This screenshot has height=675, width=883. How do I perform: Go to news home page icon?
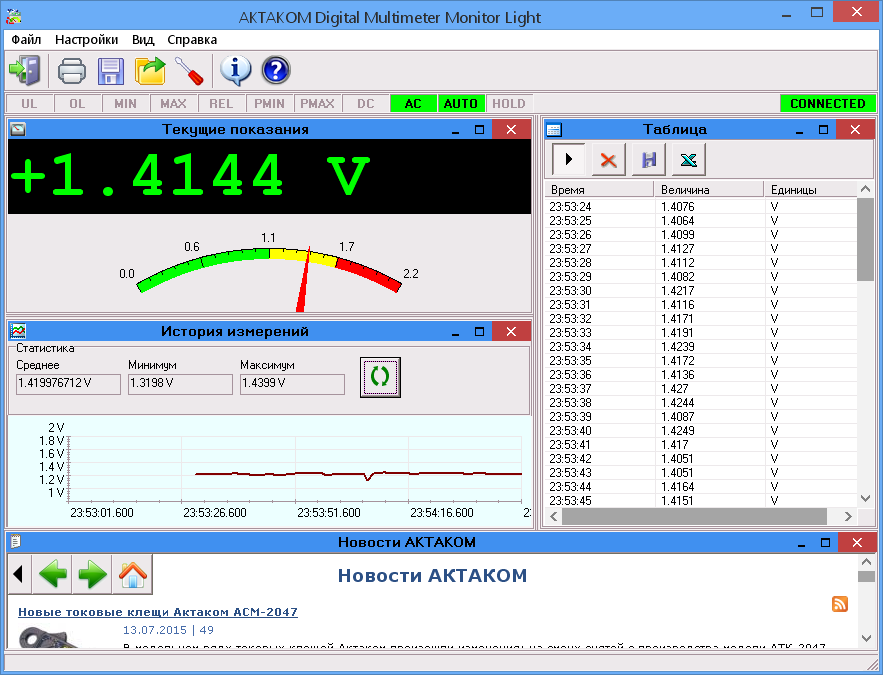pyautogui.click(x=133, y=575)
